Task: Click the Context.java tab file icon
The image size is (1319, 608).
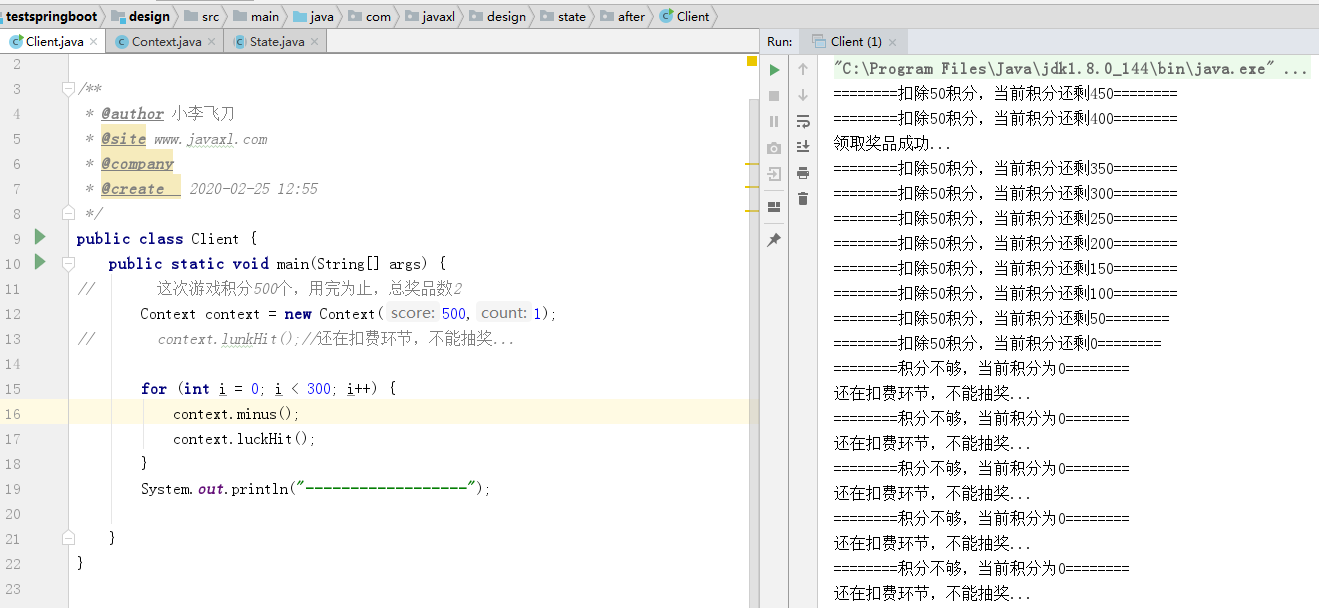Action: [122, 42]
